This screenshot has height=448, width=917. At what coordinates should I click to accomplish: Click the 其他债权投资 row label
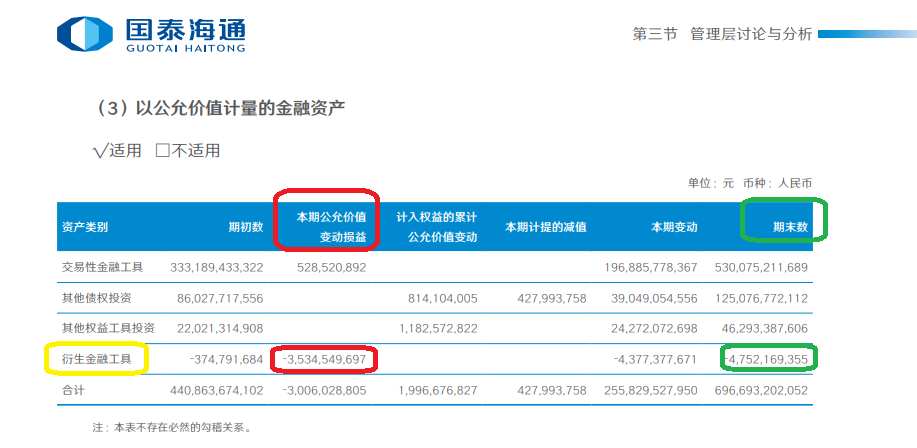click(x=96, y=298)
